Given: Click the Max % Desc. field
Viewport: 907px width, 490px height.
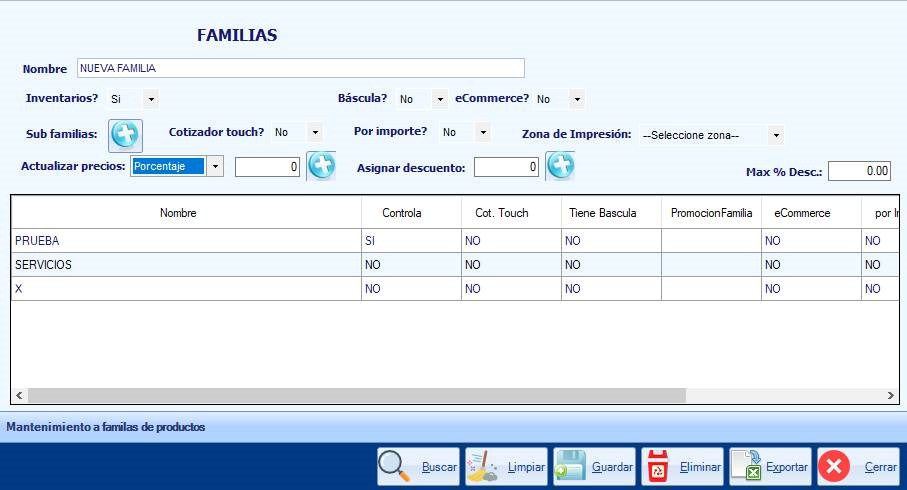Looking at the screenshot, I should pyautogui.click(x=860, y=171).
